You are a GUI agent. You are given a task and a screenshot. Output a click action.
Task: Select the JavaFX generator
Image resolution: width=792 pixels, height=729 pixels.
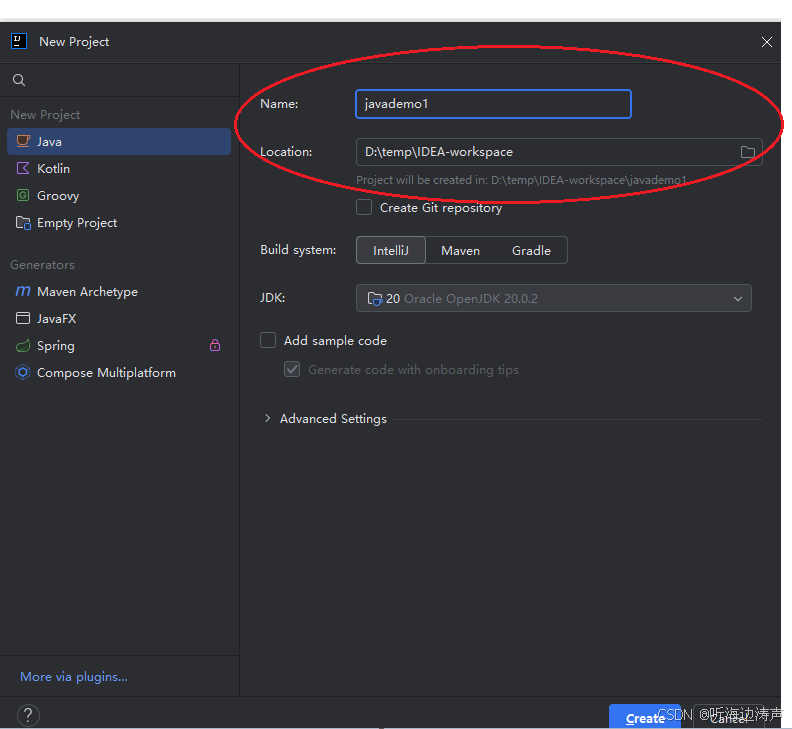[x=119, y=318]
